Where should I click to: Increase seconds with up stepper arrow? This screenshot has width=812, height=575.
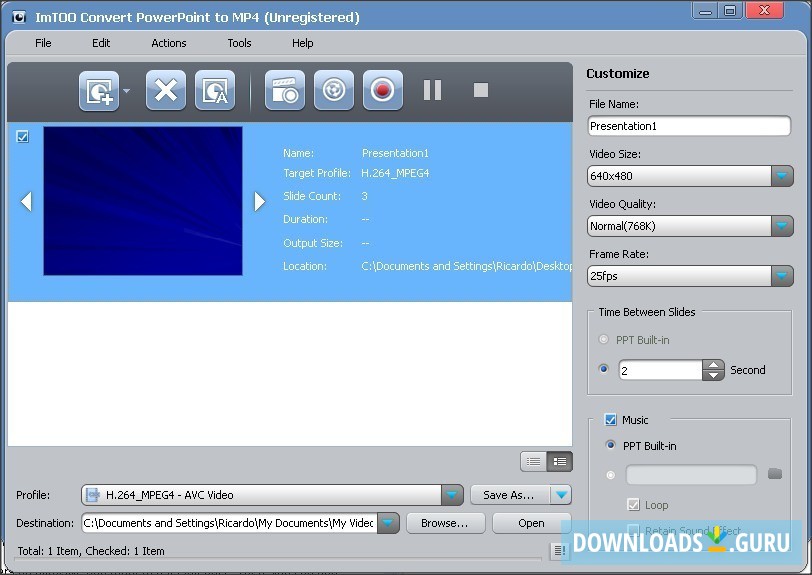[x=714, y=365]
